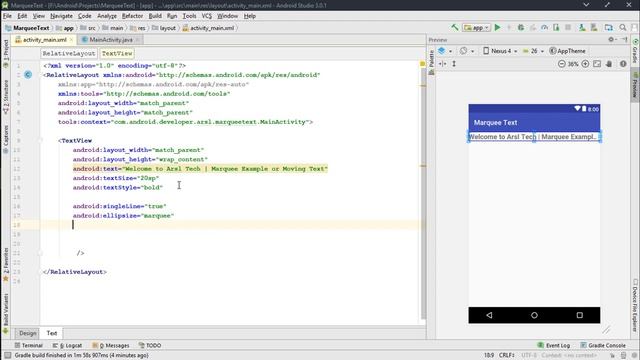The height and width of the screenshot is (360, 640).
Task: Click the Zoom to Fit Screen icon
Action: coord(597,64)
